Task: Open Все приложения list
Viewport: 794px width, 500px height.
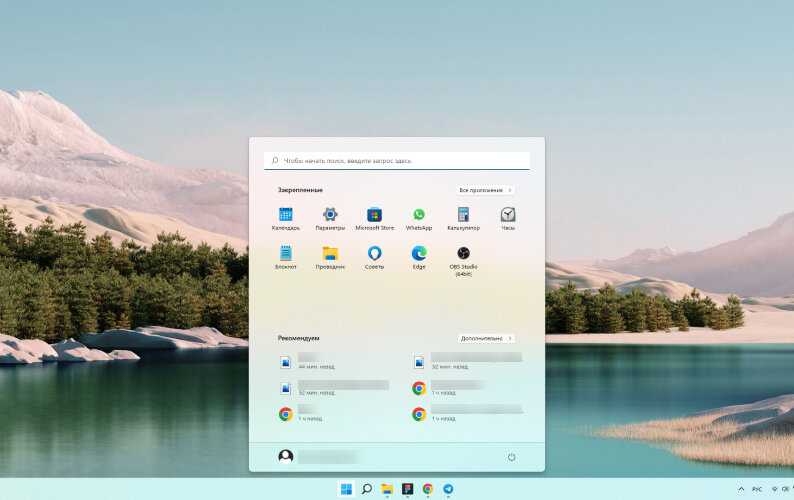Action: coord(485,190)
